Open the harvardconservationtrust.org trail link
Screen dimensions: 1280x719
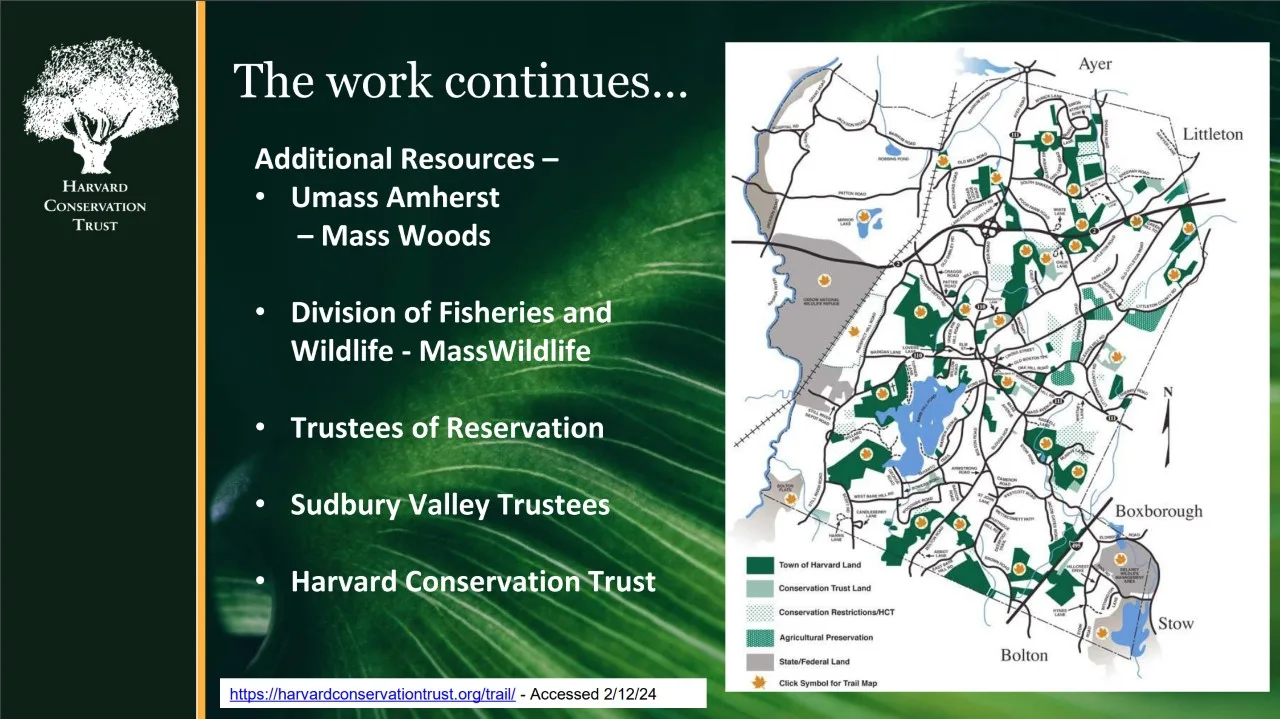pos(372,694)
